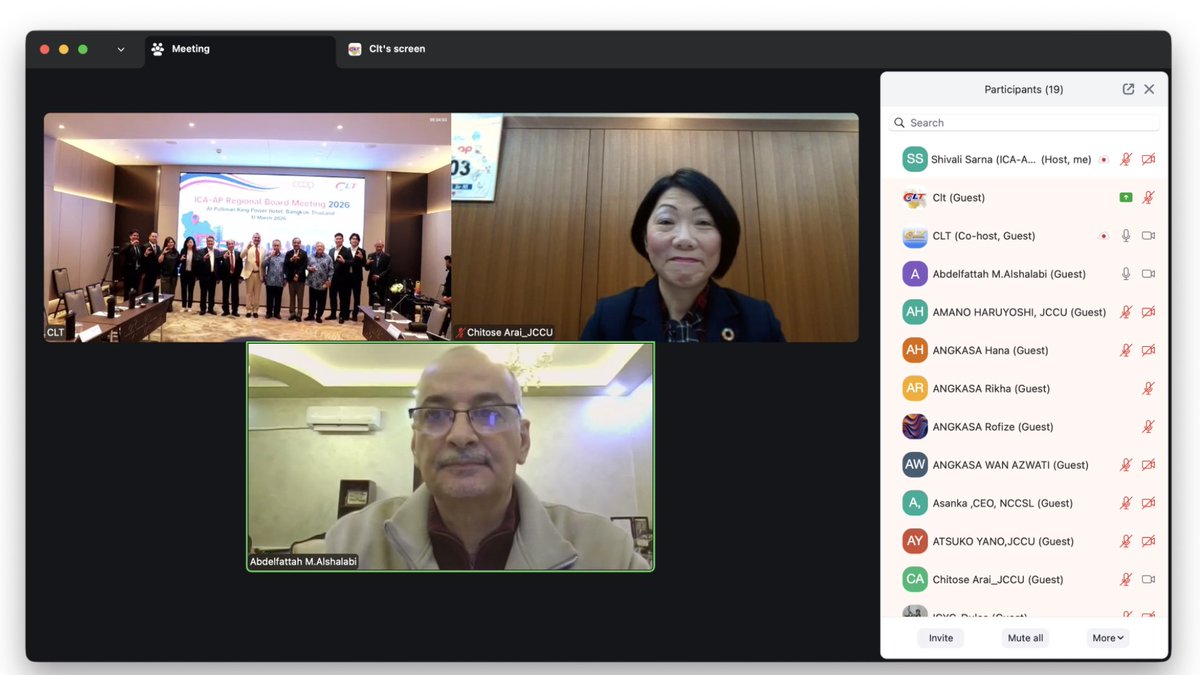
Task: Click the muted mic icon beside Asanka, CEO, NCCSL
Action: tap(1127, 502)
